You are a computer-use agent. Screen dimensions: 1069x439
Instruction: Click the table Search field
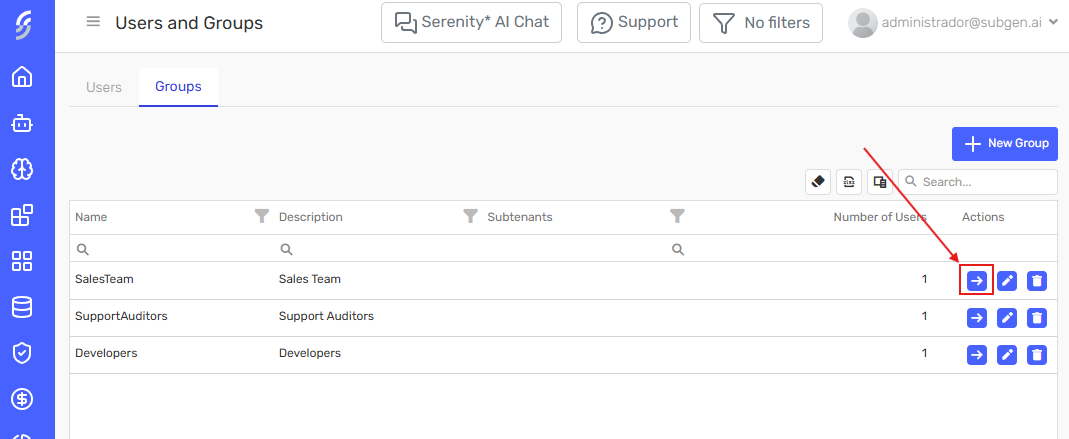(x=986, y=182)
